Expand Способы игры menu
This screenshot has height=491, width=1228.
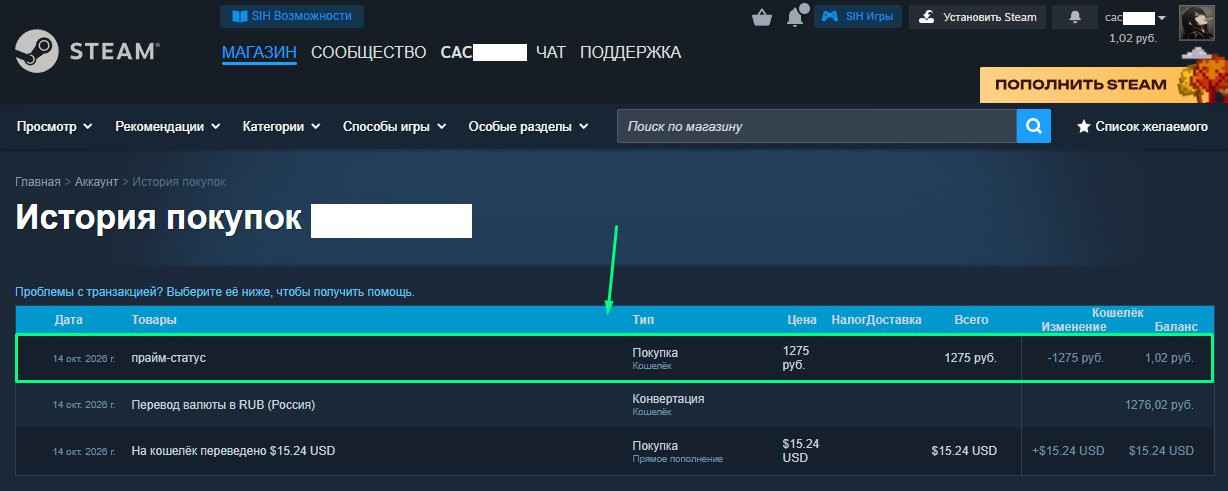click(x=395, y=127)
